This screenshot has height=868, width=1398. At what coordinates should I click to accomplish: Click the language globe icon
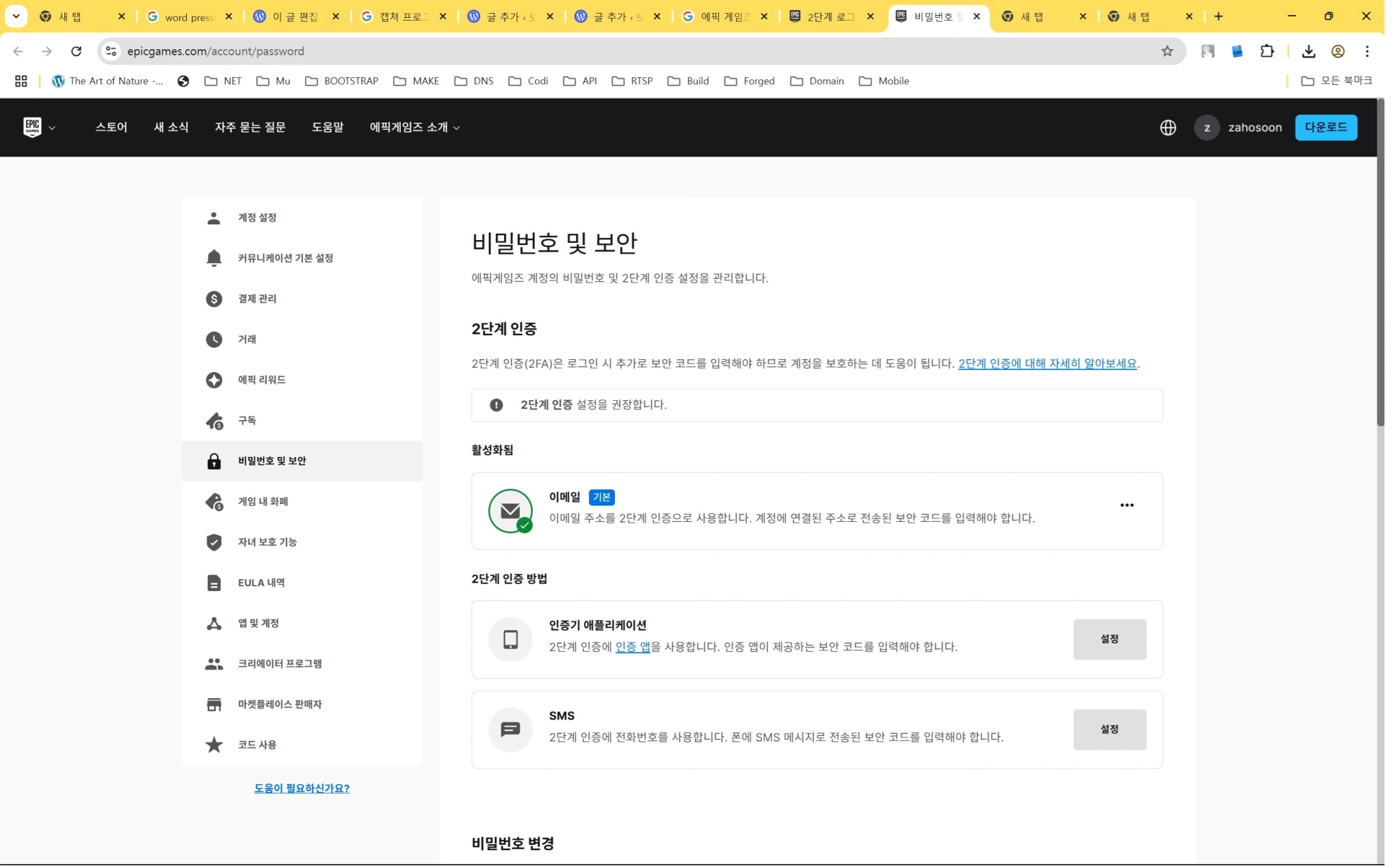coord(1168,127)
